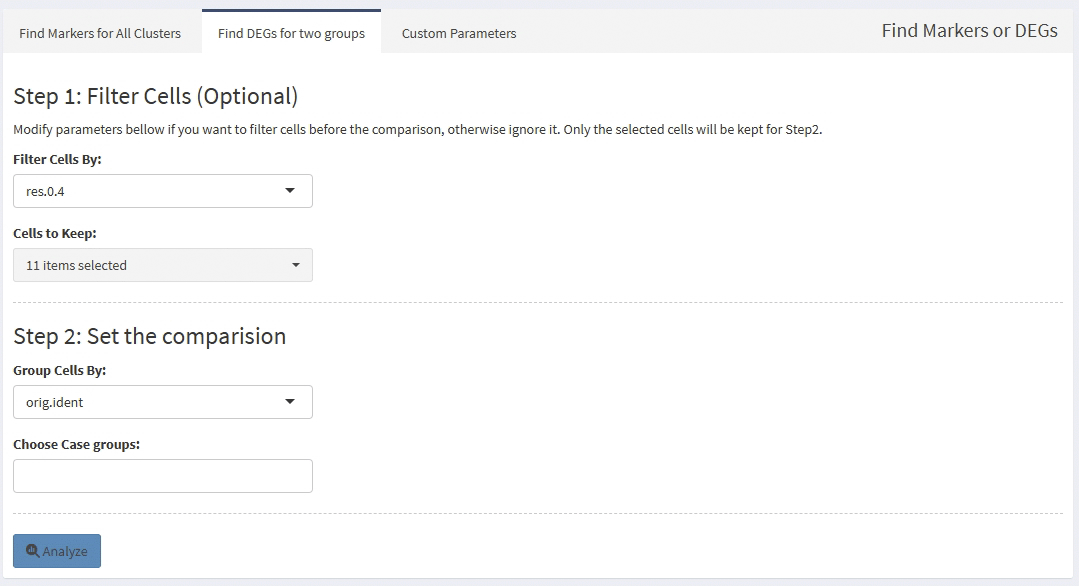Click the magnifier icon on Analyze button
1079x586 pixels.
pos(33,551)
